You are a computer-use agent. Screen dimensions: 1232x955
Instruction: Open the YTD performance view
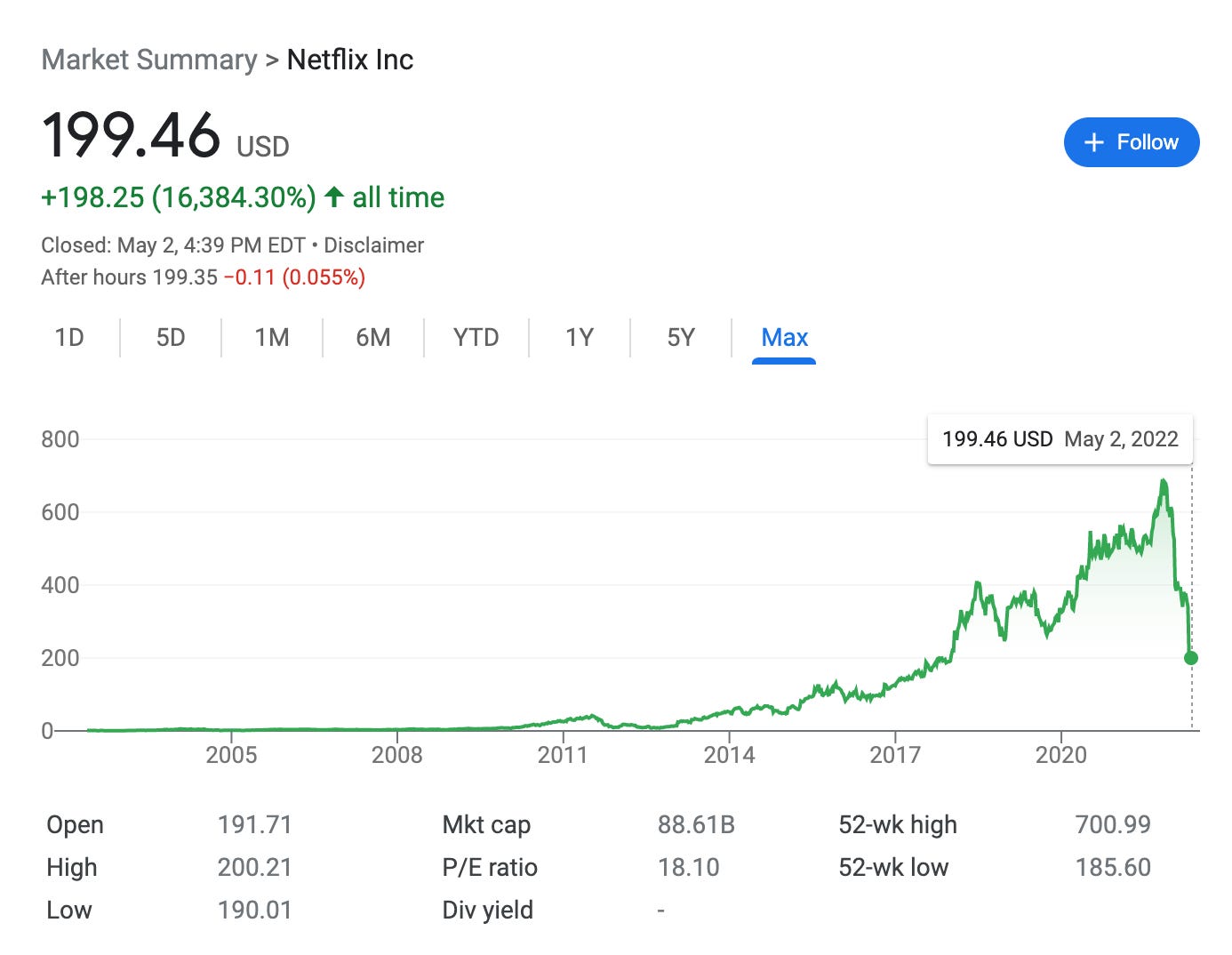[476, 338]
